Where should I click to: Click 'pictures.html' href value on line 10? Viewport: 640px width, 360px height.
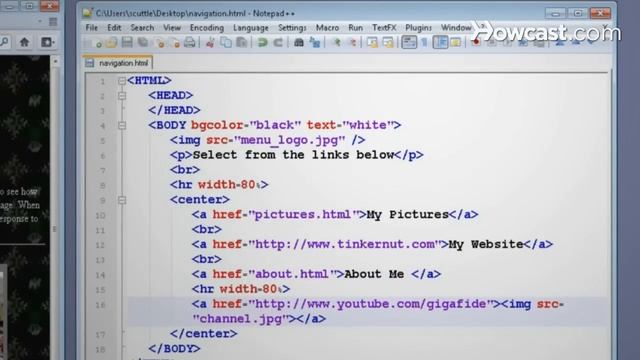[302, 215]
